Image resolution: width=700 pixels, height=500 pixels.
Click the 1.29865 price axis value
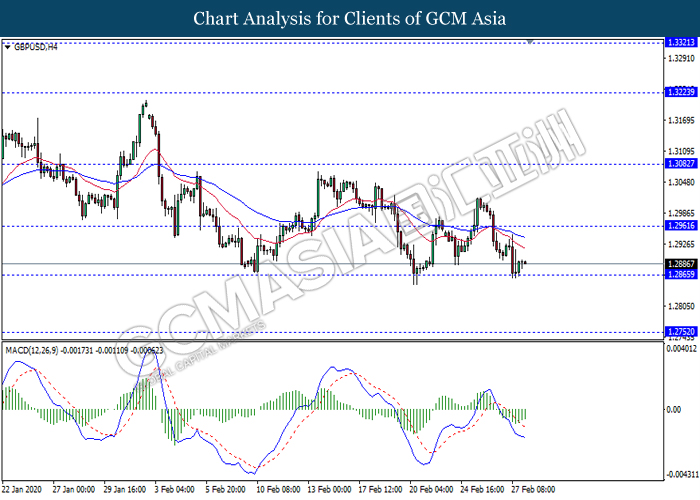tap(682, 213)
